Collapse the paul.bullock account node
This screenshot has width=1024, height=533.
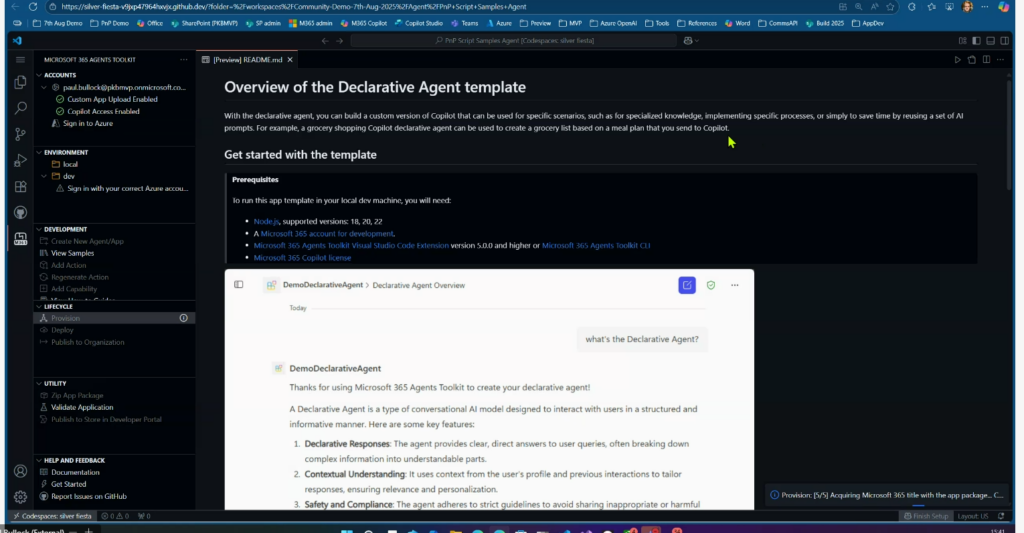click(x=44, y=87)
